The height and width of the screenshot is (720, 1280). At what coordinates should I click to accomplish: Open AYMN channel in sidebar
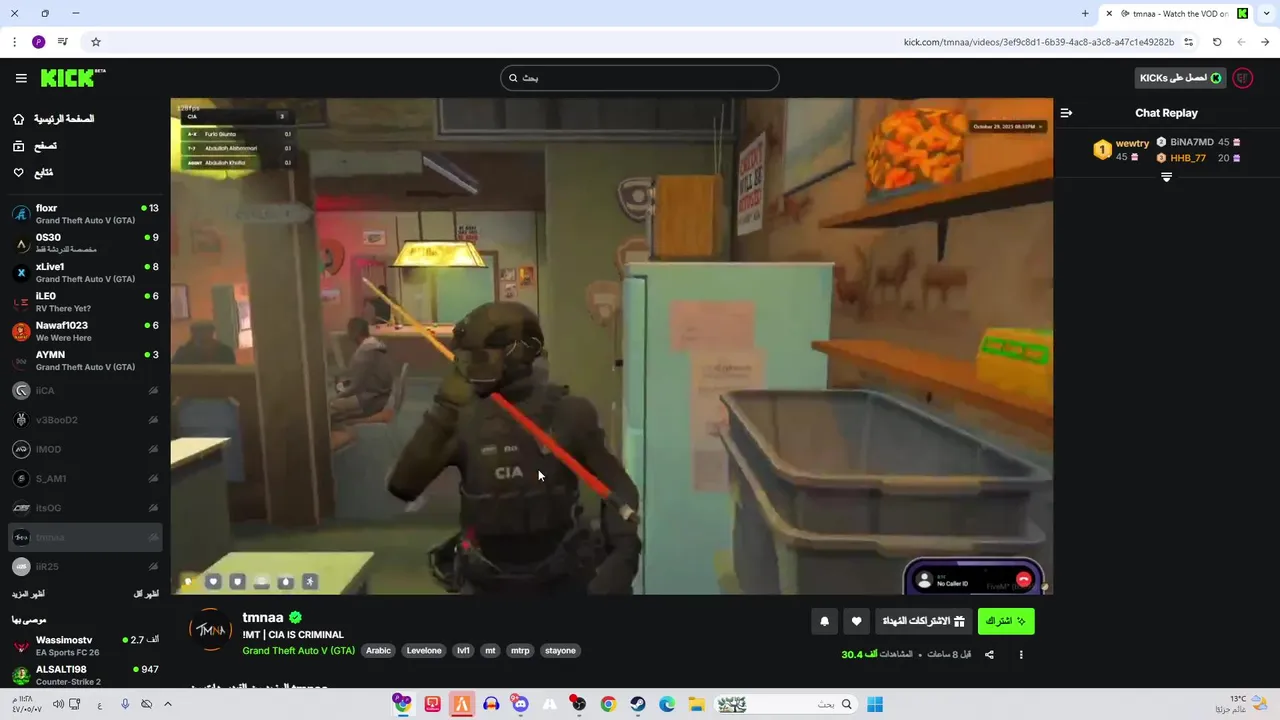click(85, 360)
